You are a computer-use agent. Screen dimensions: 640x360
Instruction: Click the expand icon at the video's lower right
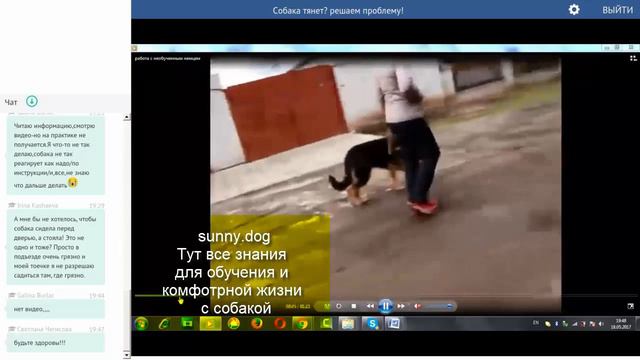(x=631, y=306)
